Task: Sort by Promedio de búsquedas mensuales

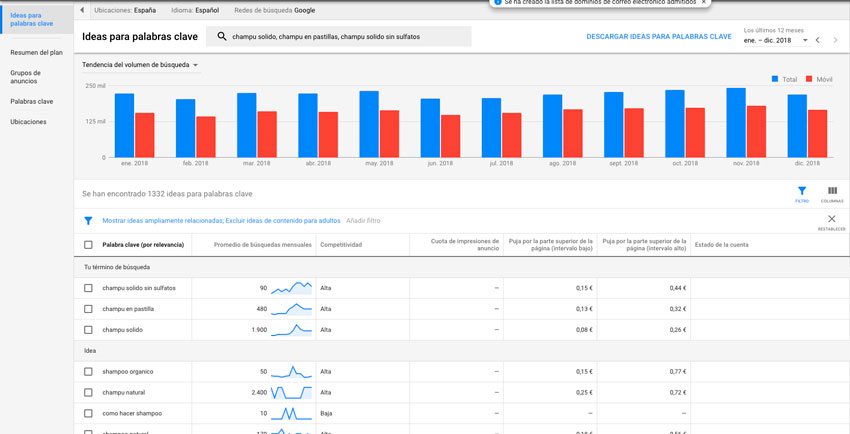Action: (x=263, y=245)
